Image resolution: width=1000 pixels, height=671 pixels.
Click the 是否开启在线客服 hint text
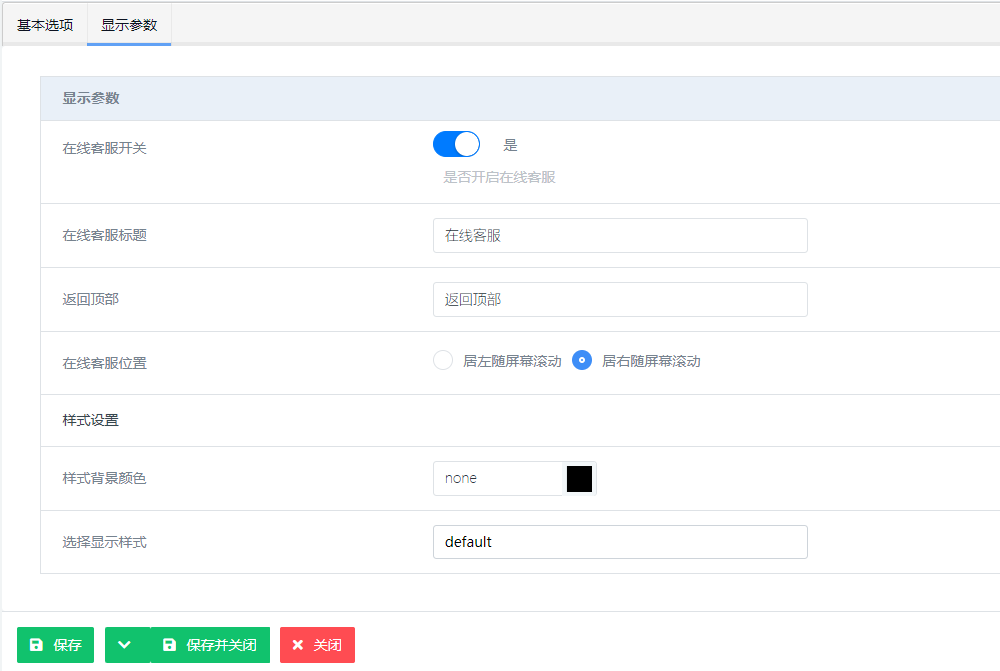point(499,177)
